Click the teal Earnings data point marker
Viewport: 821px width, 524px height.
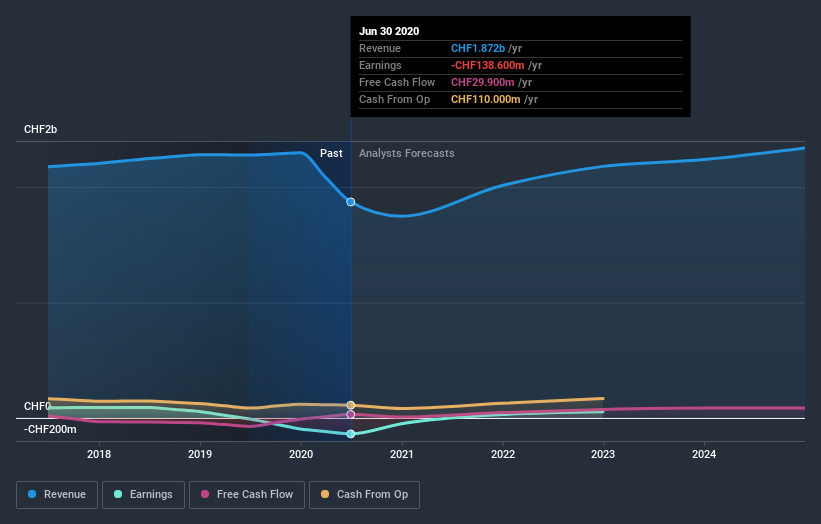351,434
